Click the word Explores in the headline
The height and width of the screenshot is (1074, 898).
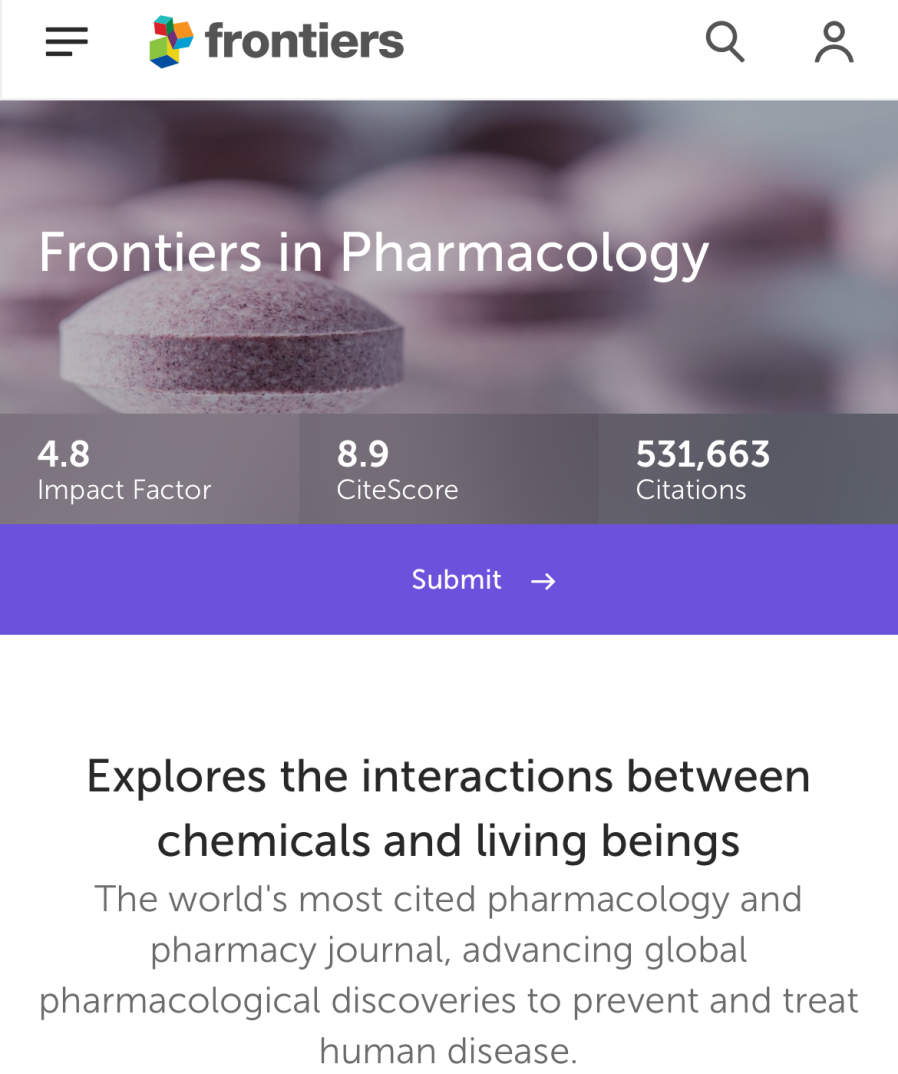[176, 777]
